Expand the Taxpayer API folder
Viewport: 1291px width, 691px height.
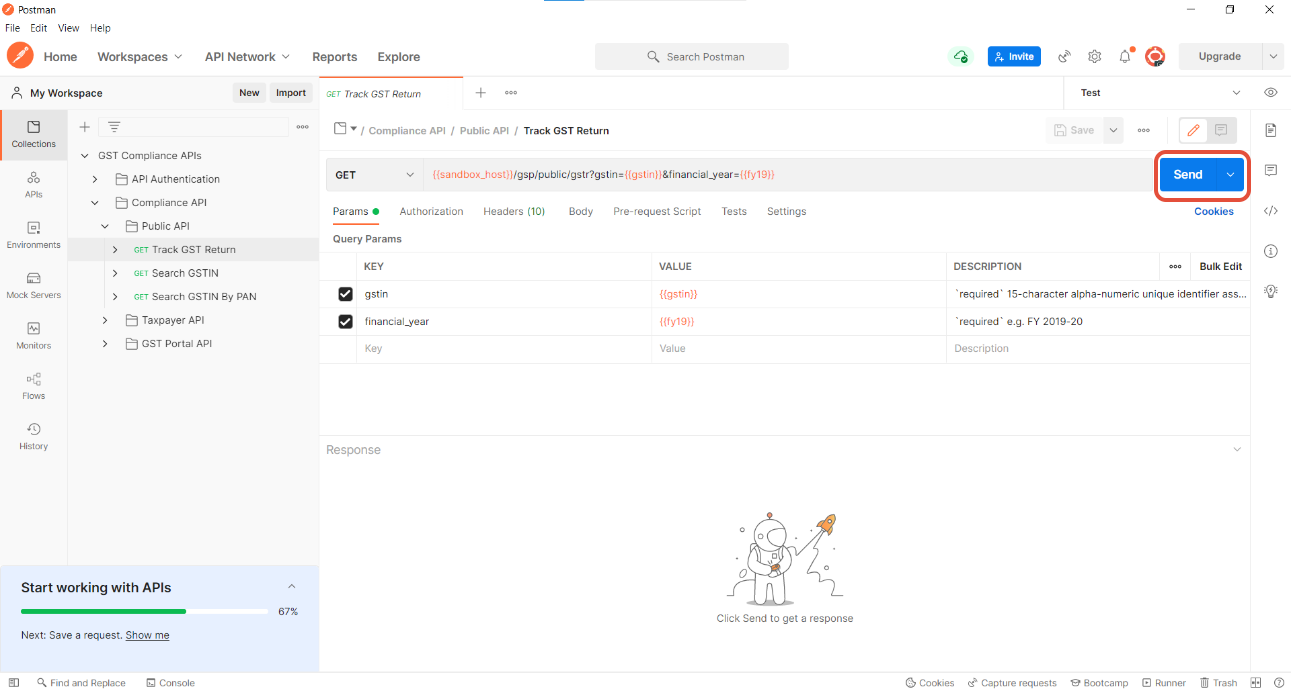tap(105, 320)
